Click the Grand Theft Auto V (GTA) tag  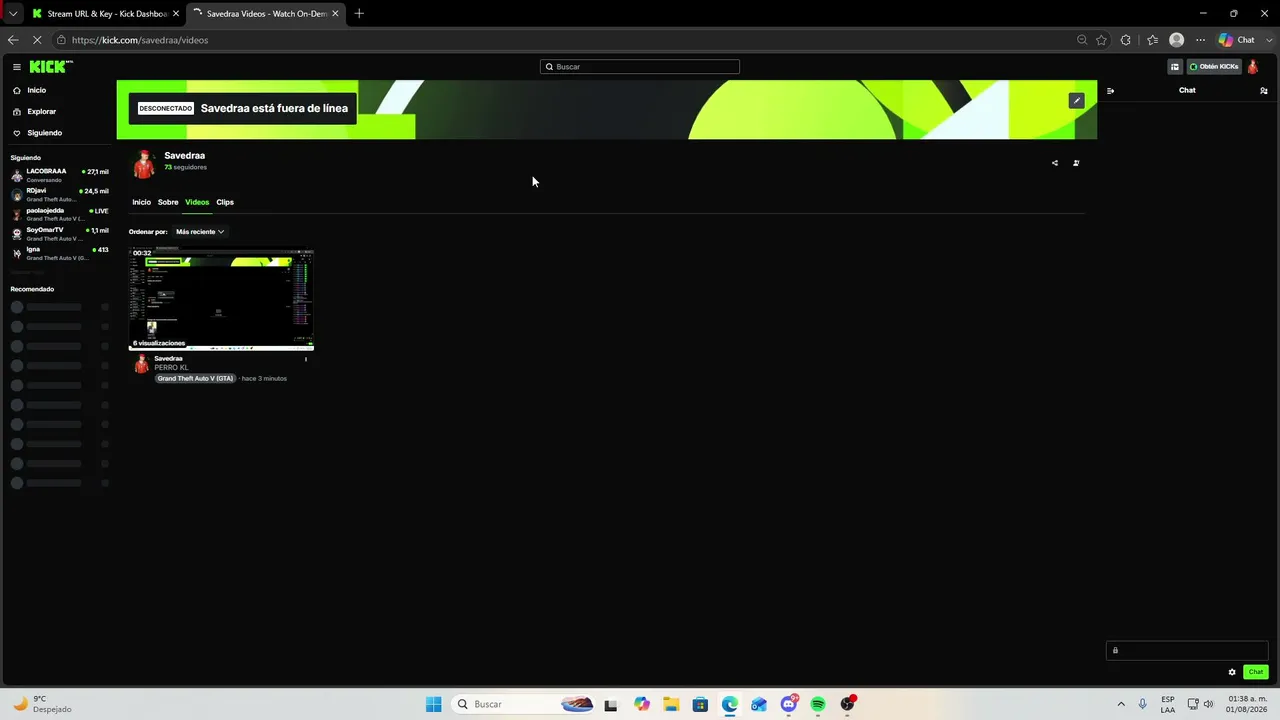coord(195,378)
